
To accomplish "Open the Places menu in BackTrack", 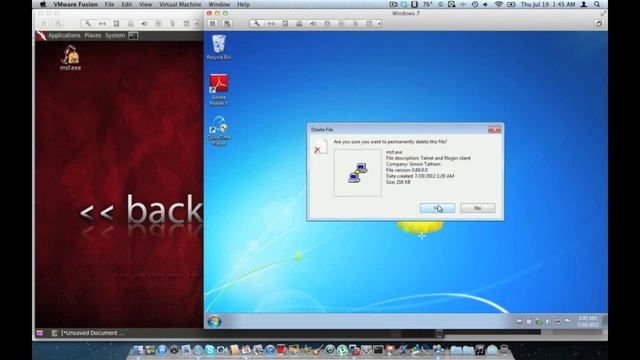I will (x=93, y=36).
